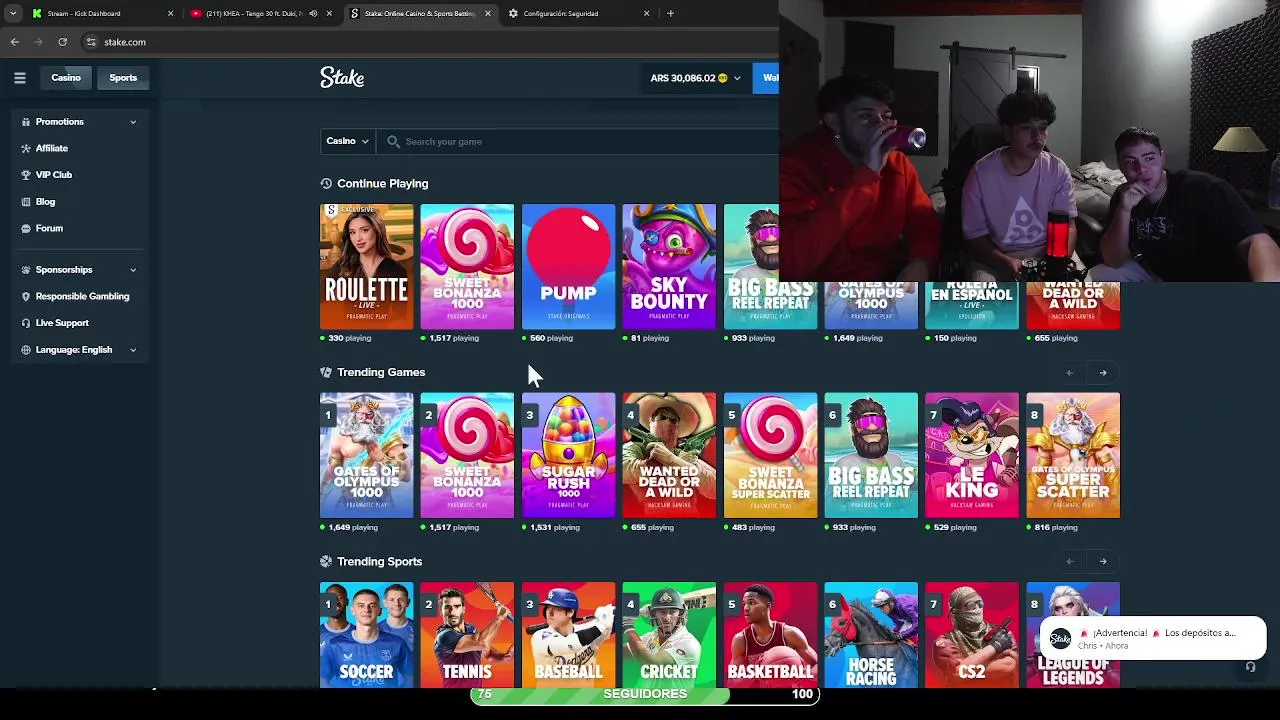Open the Horse Racing sport tile
Image resolution: width=1280 pixels, height=720 pixels.
tap(871, 635)
